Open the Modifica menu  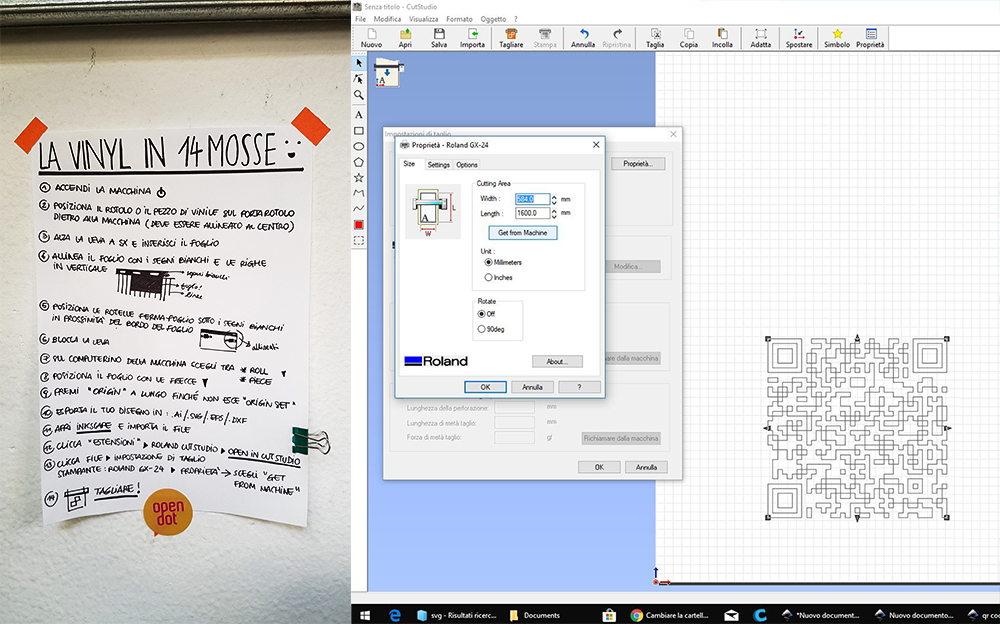(387, 19)
